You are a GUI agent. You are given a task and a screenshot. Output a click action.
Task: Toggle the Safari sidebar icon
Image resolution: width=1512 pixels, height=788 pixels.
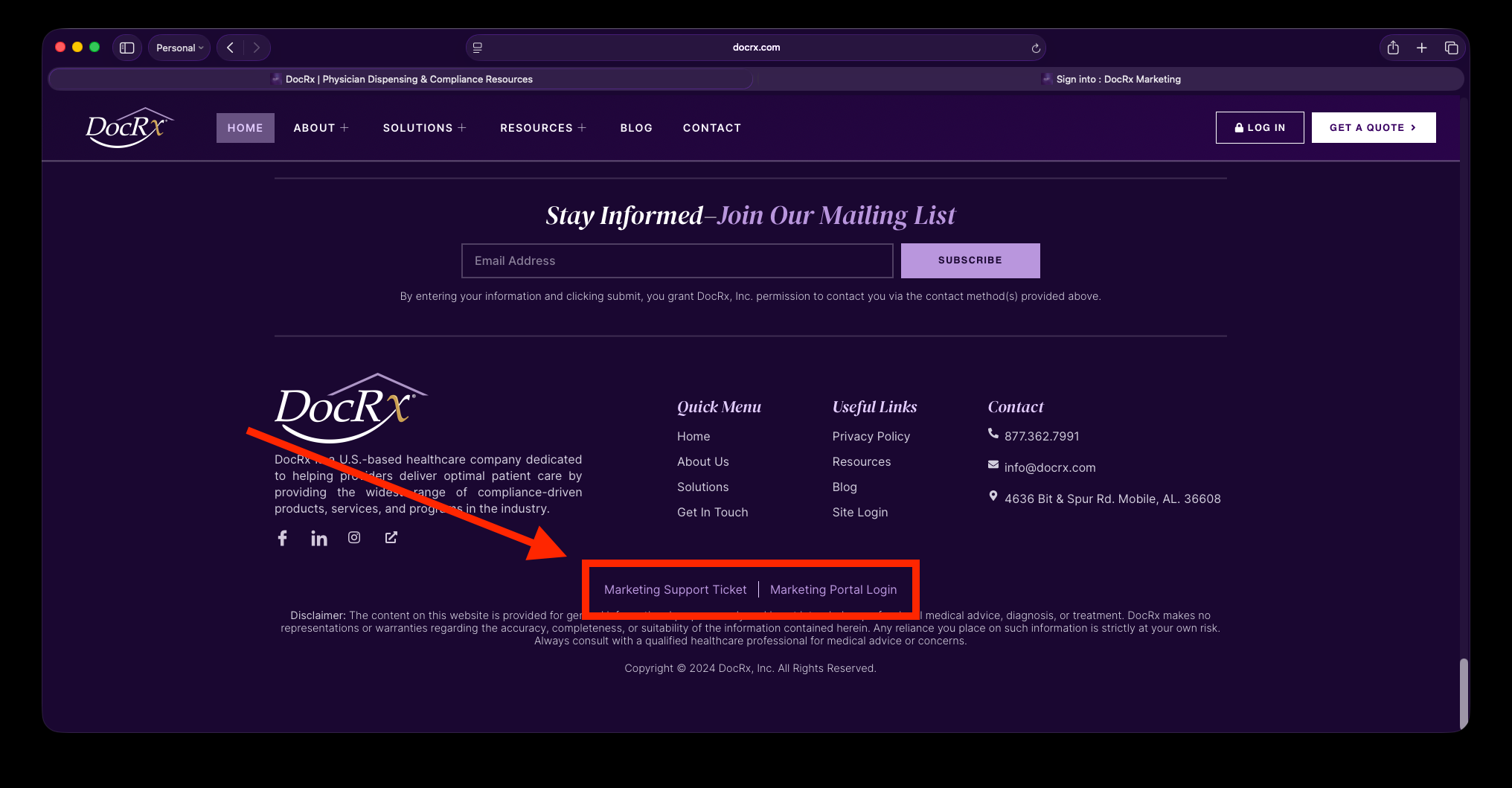[127, 48]
